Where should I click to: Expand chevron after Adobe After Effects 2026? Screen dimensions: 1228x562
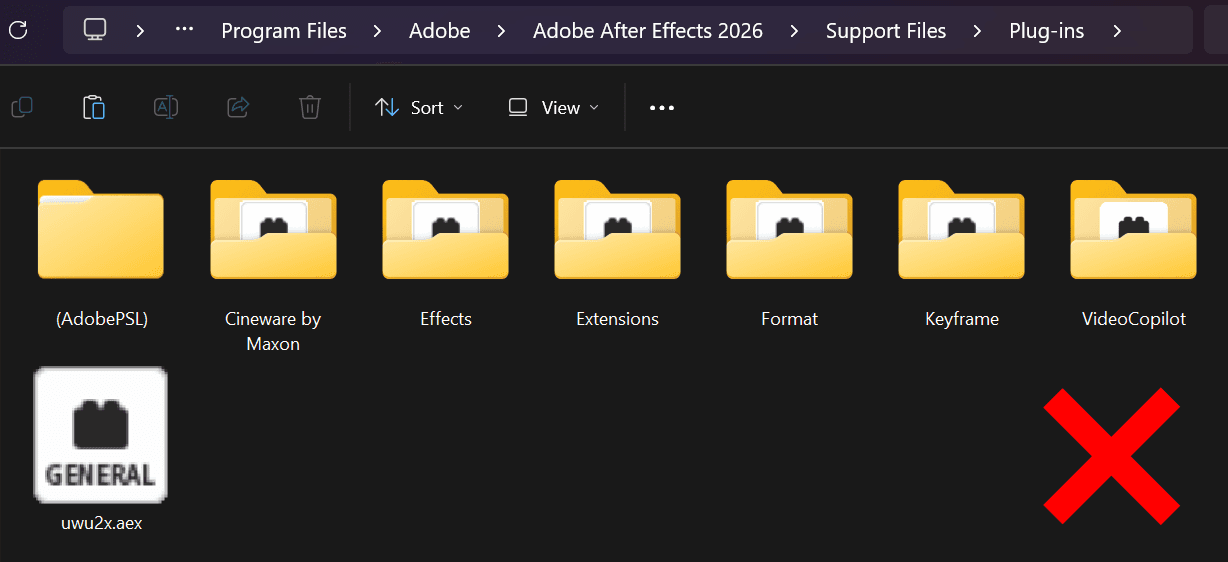coord(794,31)
